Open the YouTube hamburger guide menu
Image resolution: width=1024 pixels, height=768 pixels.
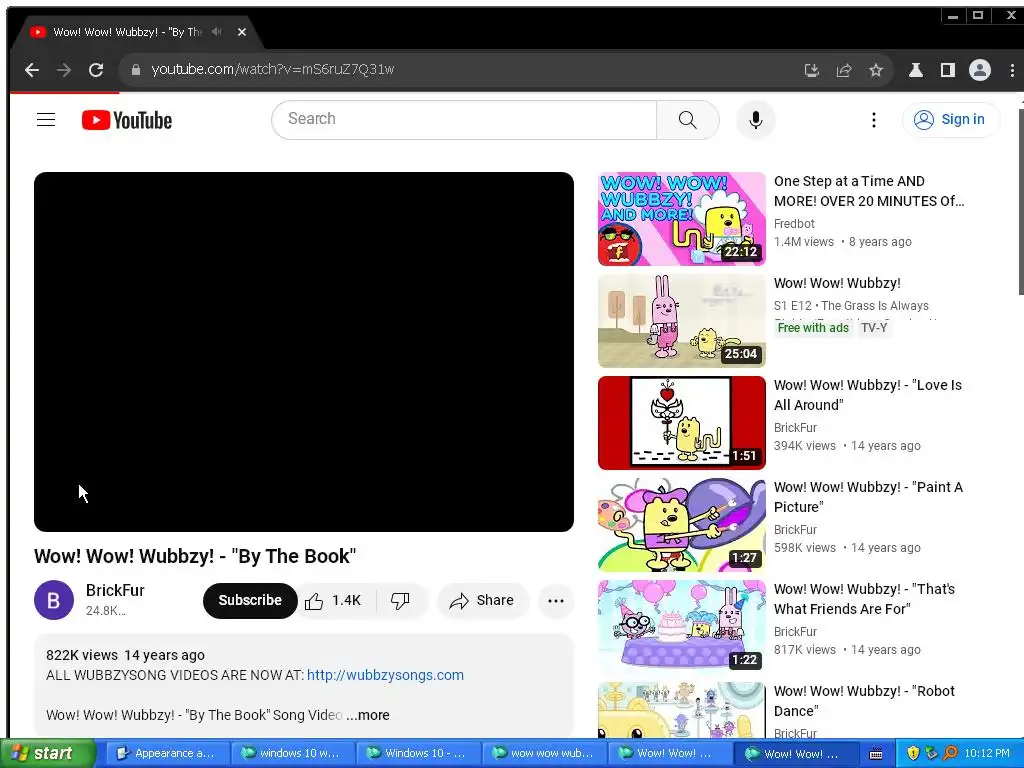(46, 120)
